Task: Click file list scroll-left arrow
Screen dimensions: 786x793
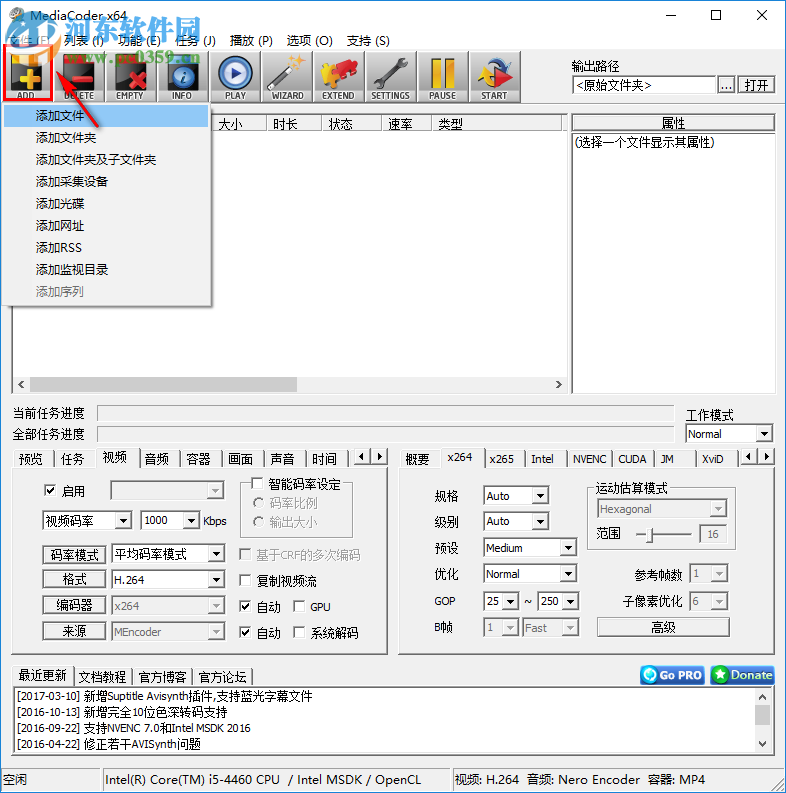Action: [x=21, y=384]
